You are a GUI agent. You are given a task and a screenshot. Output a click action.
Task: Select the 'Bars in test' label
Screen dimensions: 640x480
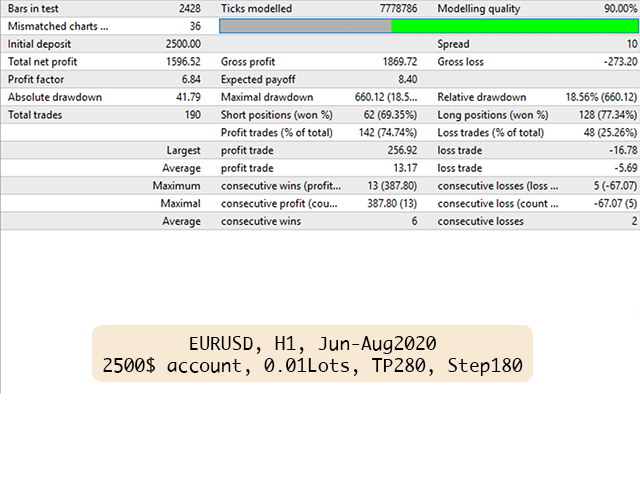coord(33,9)
